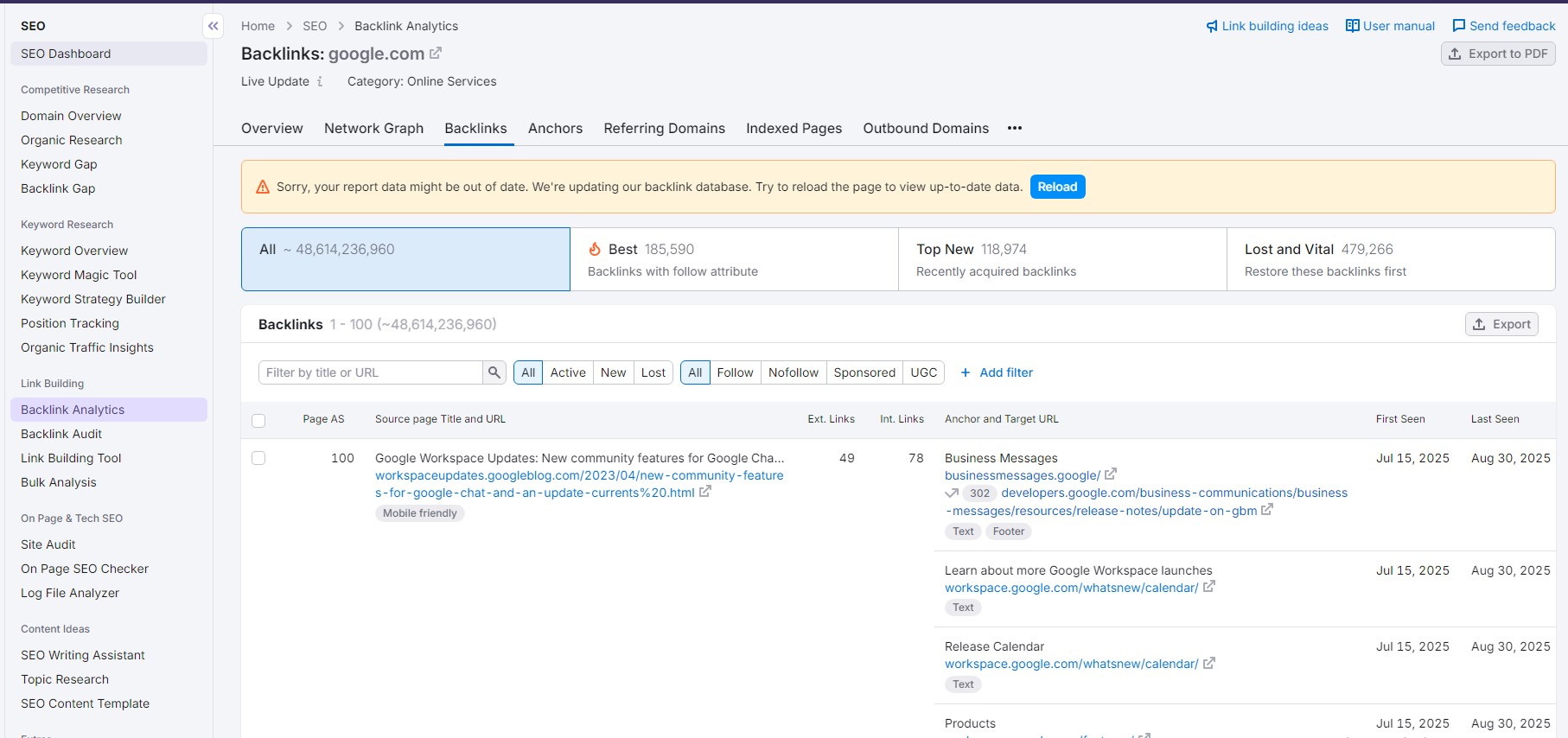Click the warning triangle icon in alert banner
The width and height of the screenshot is (1568, 738).
pyautogui.click(x=263, y=187)
